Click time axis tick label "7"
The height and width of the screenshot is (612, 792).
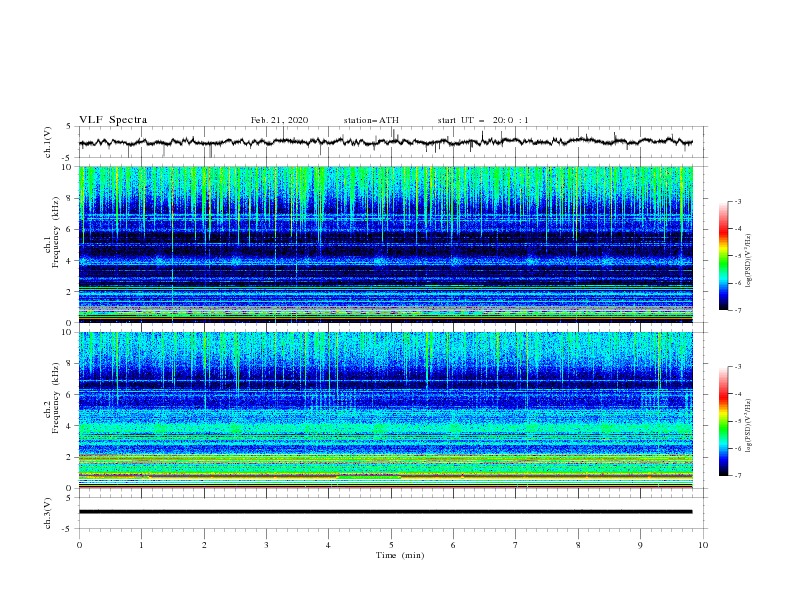click(x=516, y=545)
